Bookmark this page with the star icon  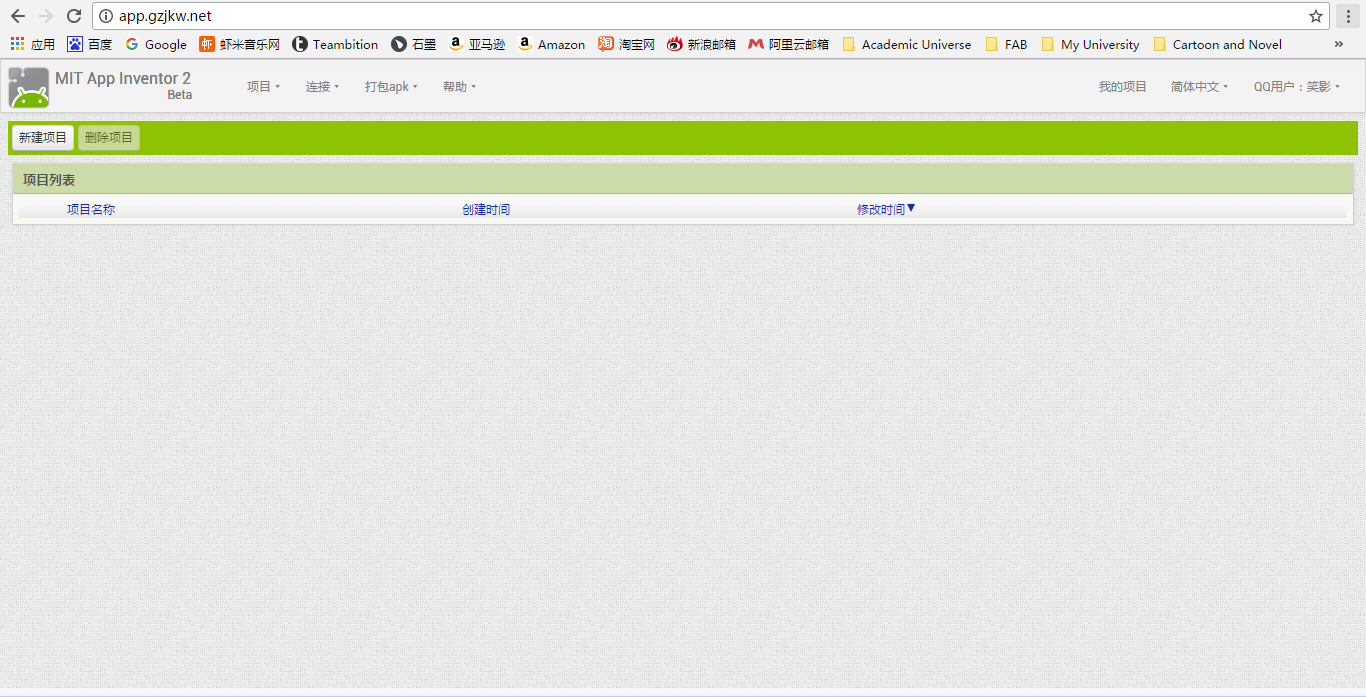click(x=1316, y=16)
